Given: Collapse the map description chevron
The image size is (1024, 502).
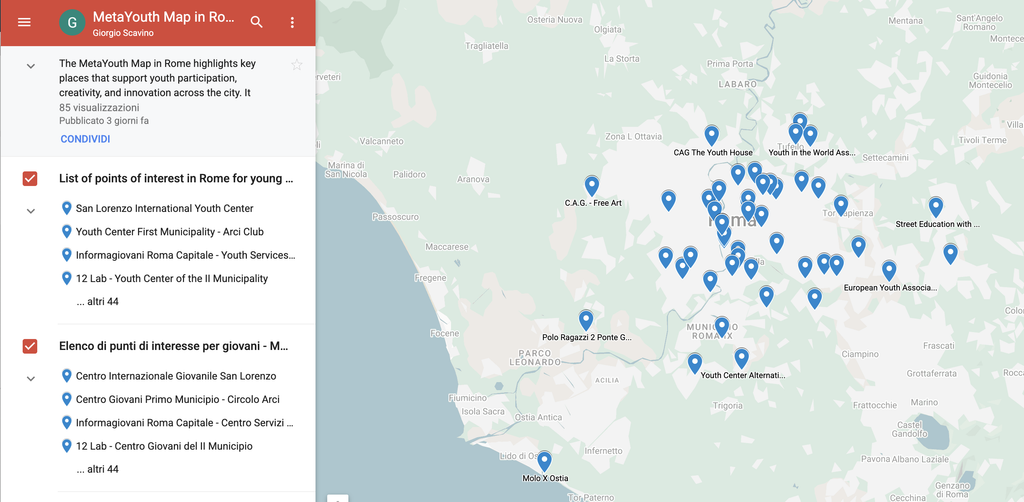Looking at the screenshot, I should coord(31,66).
